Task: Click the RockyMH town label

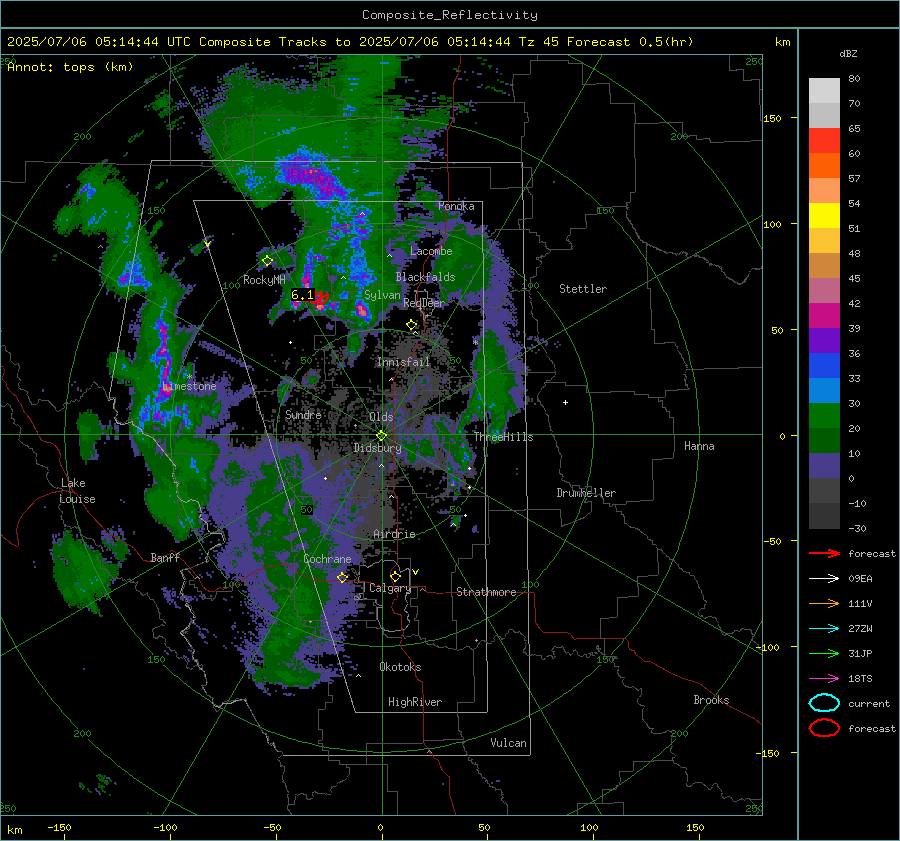Action: click(x=264, y=280)
